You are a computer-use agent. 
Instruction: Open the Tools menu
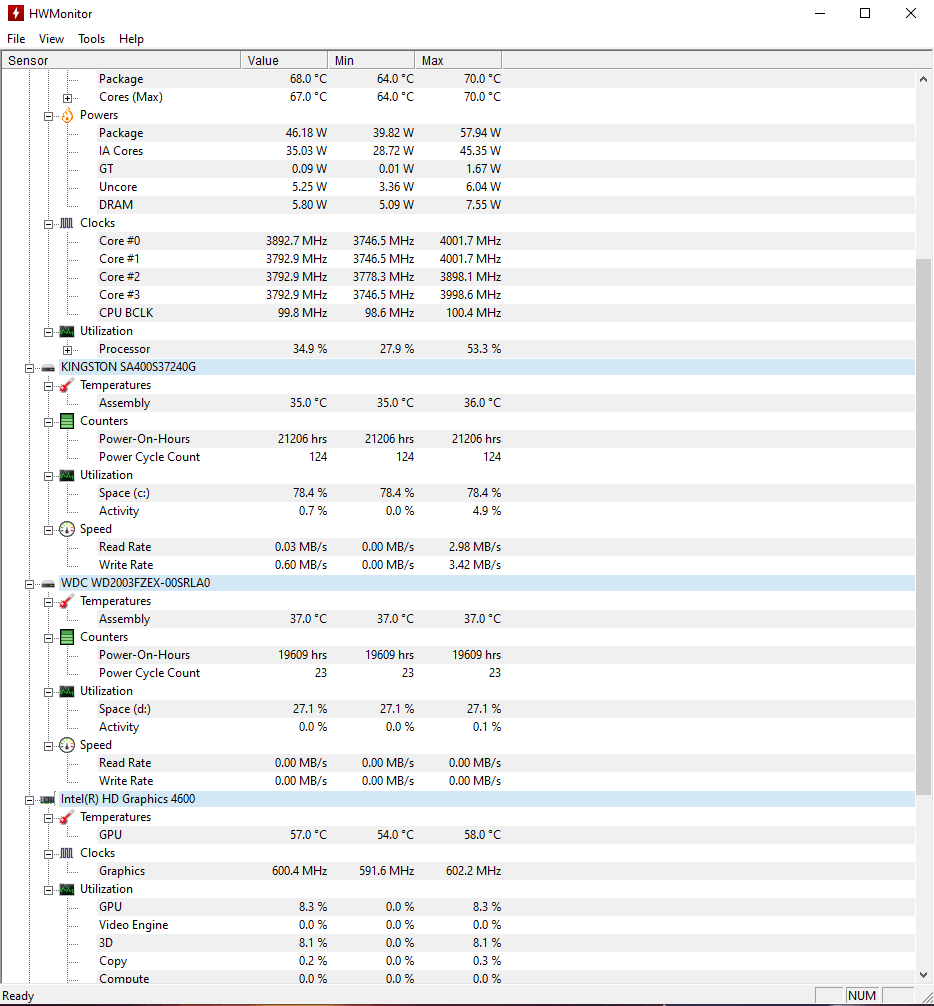(x=91, y=39)
